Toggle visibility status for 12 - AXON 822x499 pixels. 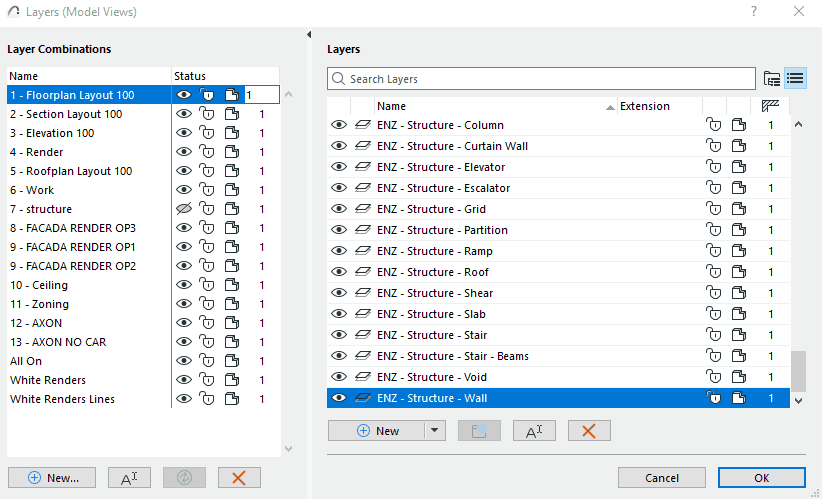point(183,322)
